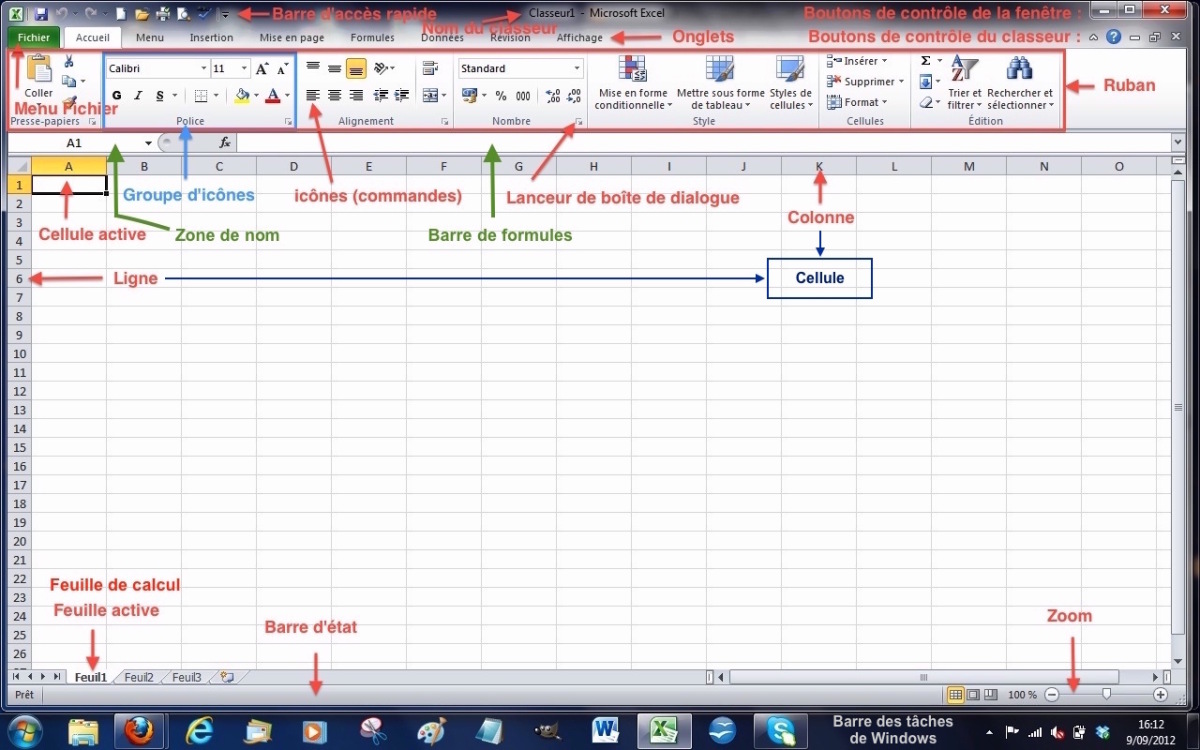Image resolution: width=1200 pixels, height=750 pixels.
Task: Copy the selection using the Copier icon
Action: pyautogui.click(x=69, y=81)
